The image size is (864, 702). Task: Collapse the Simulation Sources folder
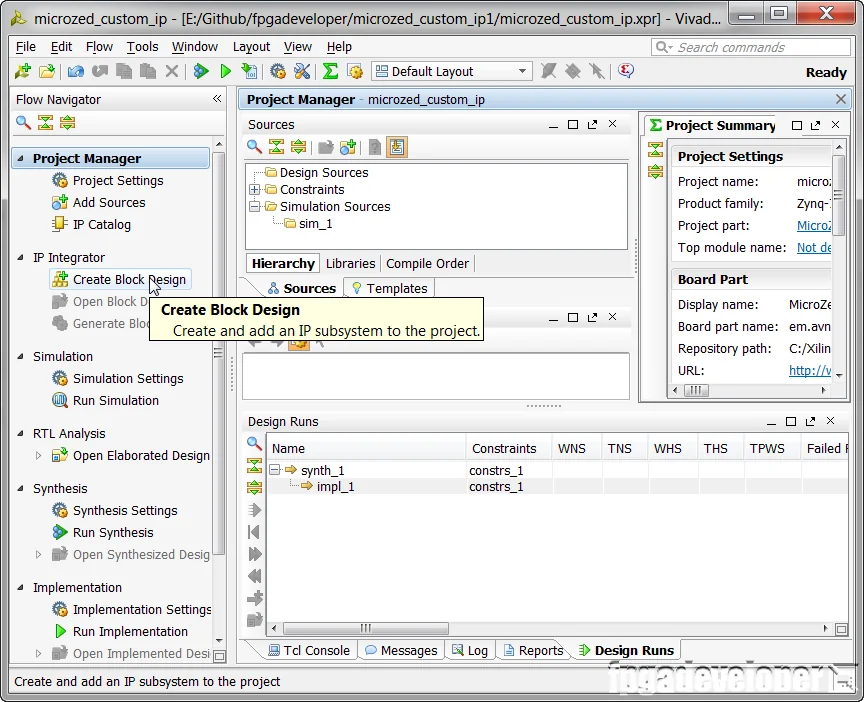pyautogui.click(x=254, y=207)
